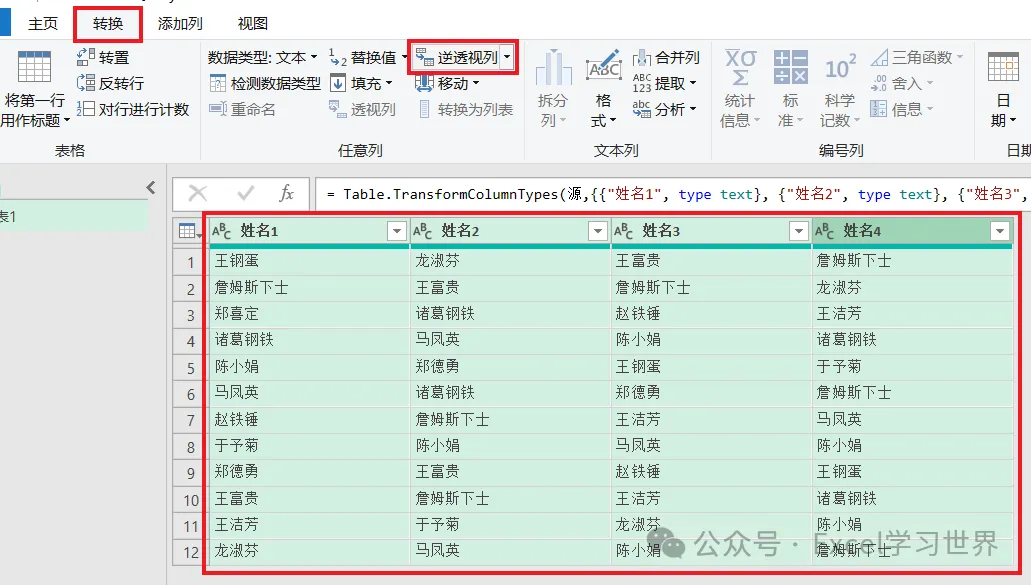1031x585 pixels.
Task: Open the 姓名3 column filter dropdown
Action: [799, 231]
